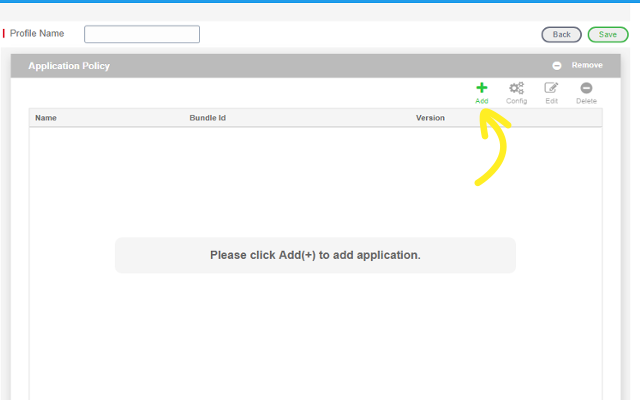This screenshot has height=400, width=640.
Task: Save the profile with the Save button
Action: [x=608, y=35]
